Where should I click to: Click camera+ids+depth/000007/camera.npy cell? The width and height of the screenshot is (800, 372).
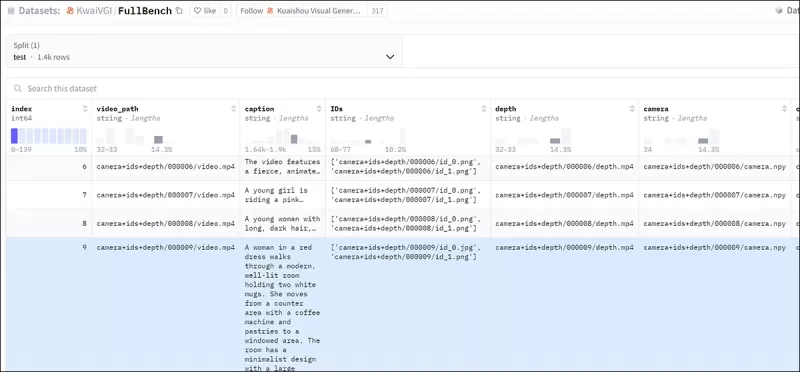coord(714,195)
